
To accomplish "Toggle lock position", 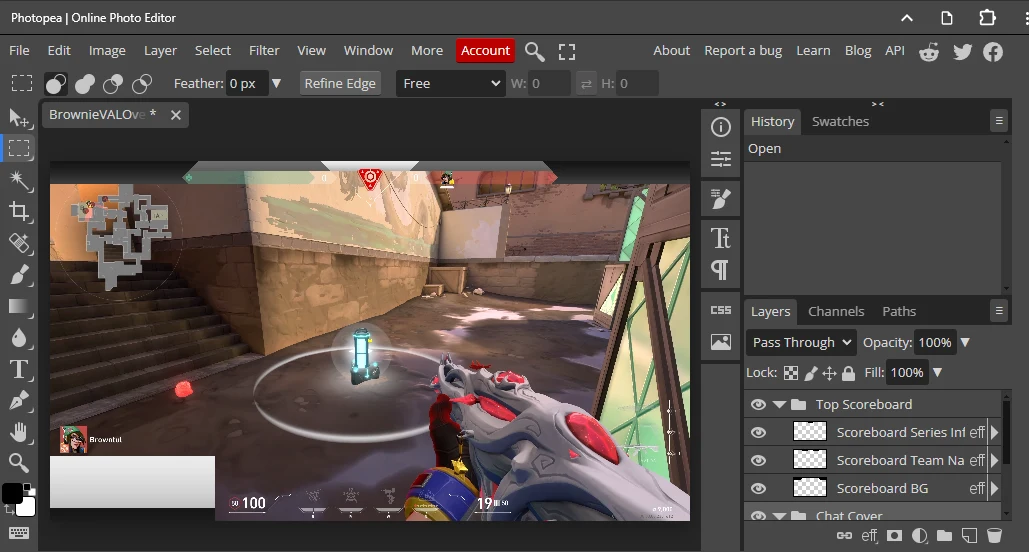I will 830,373.
